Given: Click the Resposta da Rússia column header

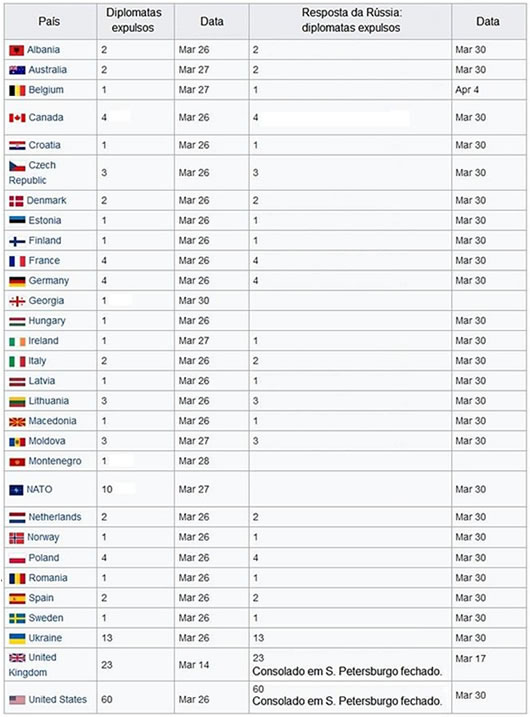Looking at the screenshot, I should (350, 21).
